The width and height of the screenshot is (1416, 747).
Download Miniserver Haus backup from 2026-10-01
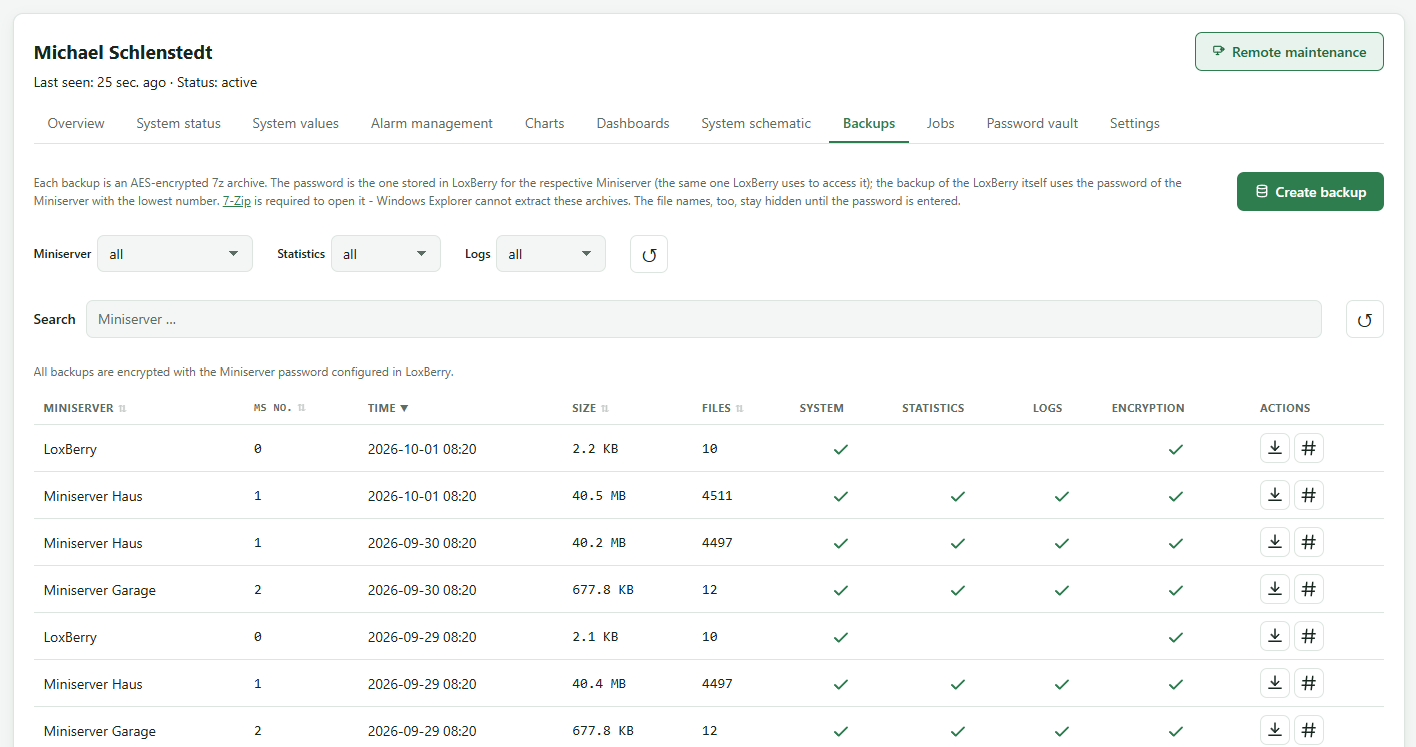pos(1274,495)
